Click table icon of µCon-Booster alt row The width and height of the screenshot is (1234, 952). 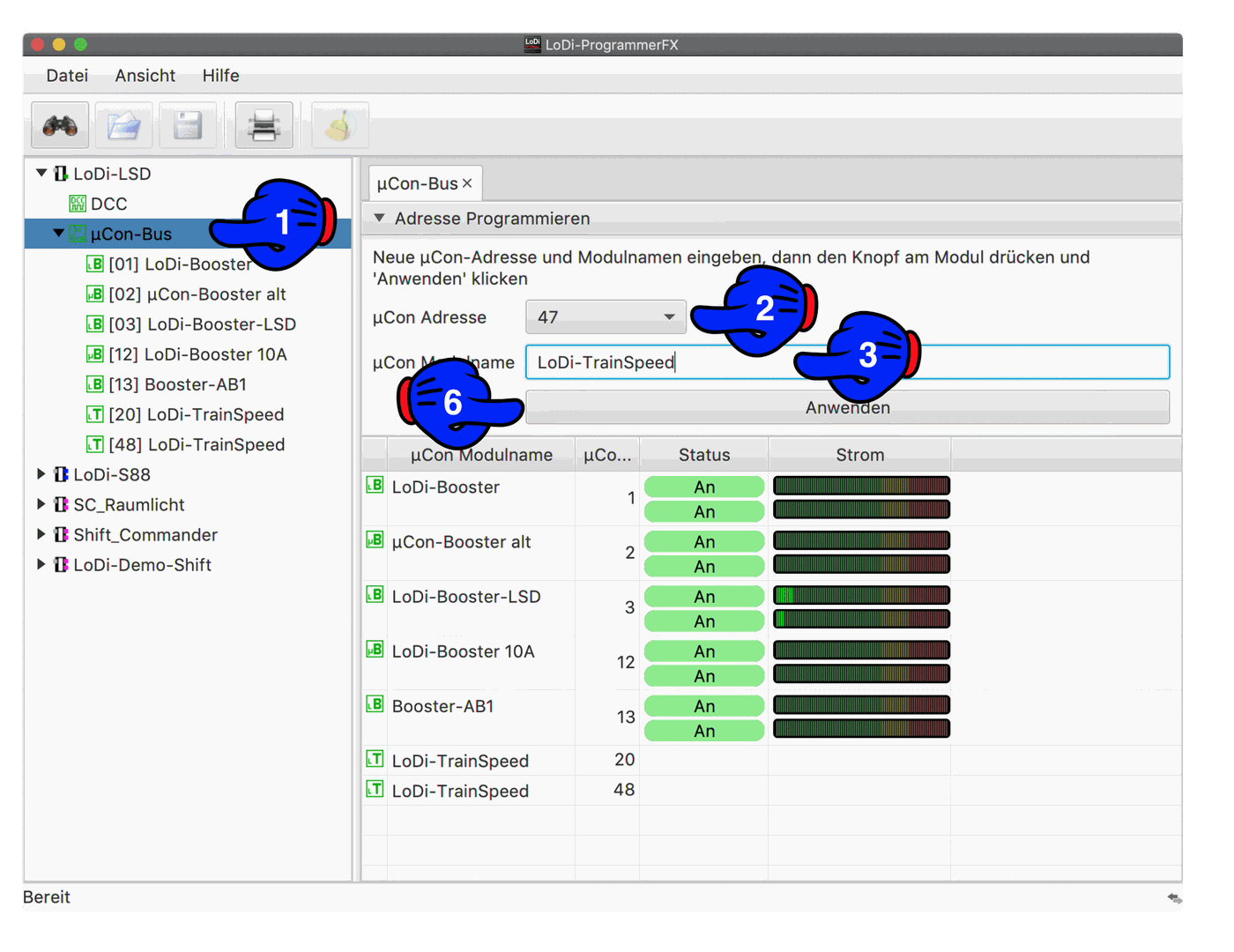tap(375, 539)
